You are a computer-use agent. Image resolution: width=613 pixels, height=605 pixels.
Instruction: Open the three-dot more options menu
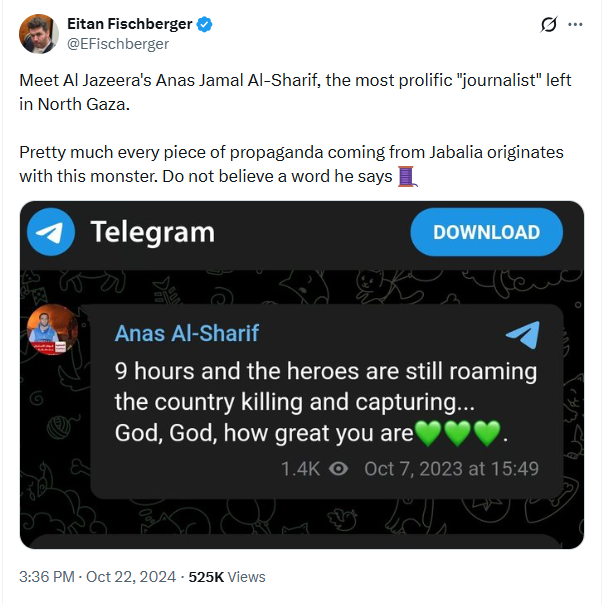[x=575, y=24]
